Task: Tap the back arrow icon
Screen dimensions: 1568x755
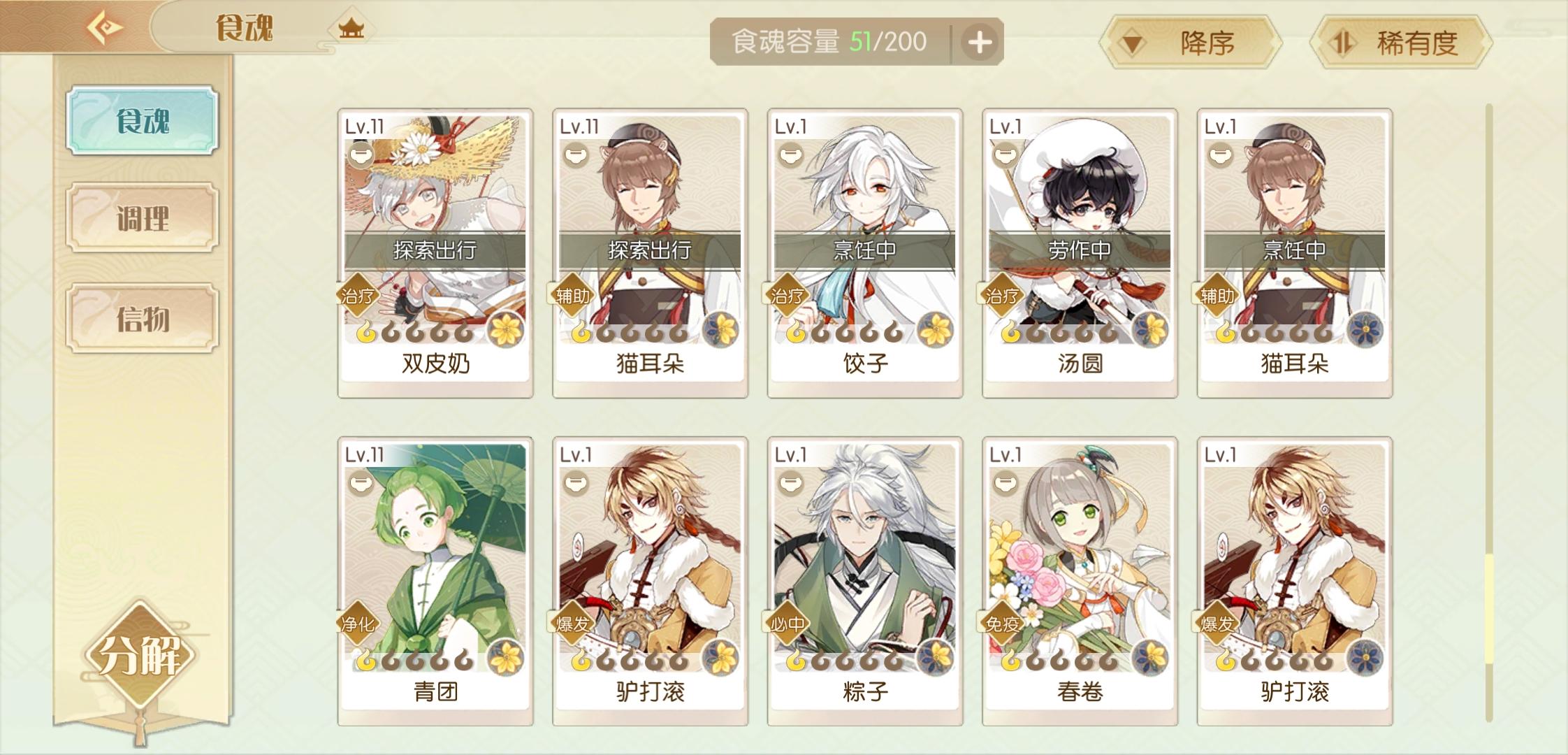Action: point(105,28)
